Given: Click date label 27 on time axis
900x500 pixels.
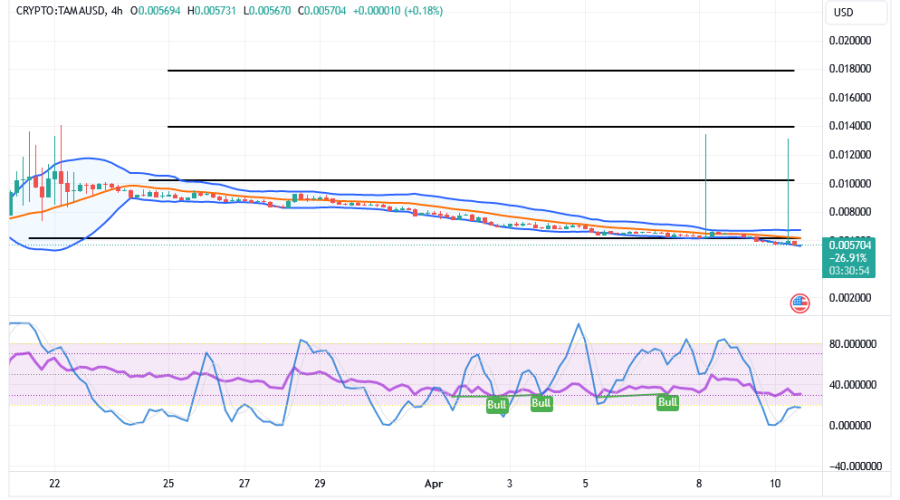Looking at the screenshot, I should click(245, 483).
